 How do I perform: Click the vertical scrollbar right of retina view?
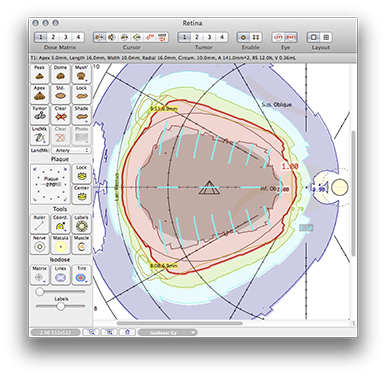(353, 193)
